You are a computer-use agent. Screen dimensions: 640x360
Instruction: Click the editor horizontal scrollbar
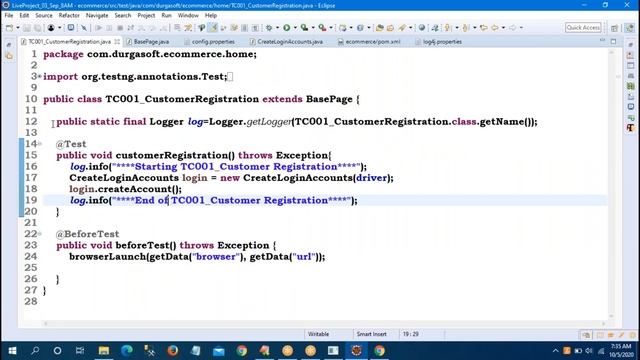point(324,324)
